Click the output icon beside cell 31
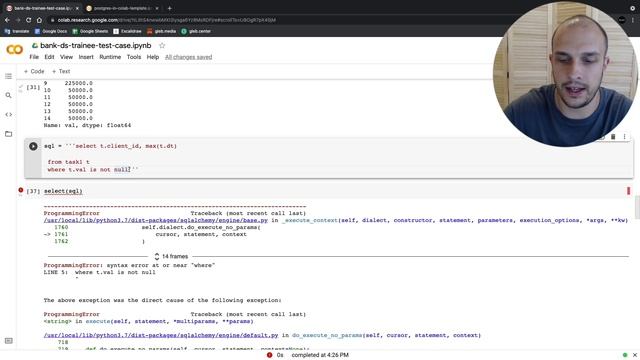This screenshot has width=640, height=360. pos(21,88)
